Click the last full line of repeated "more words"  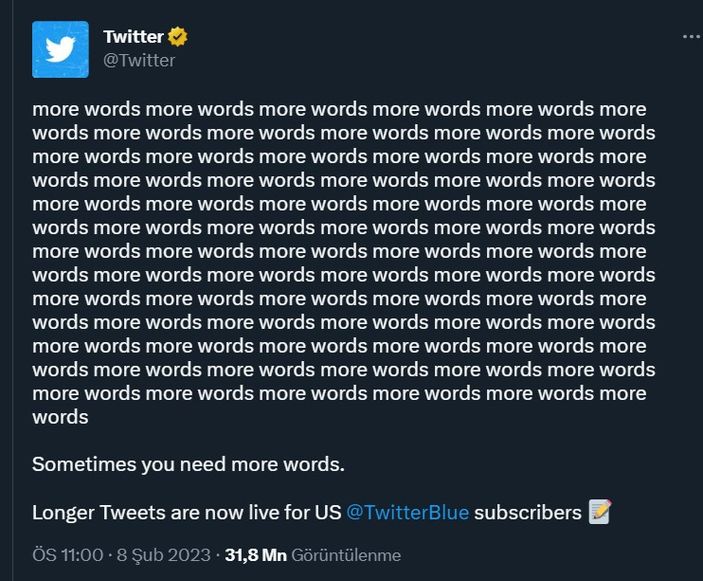tap(339, 393)
